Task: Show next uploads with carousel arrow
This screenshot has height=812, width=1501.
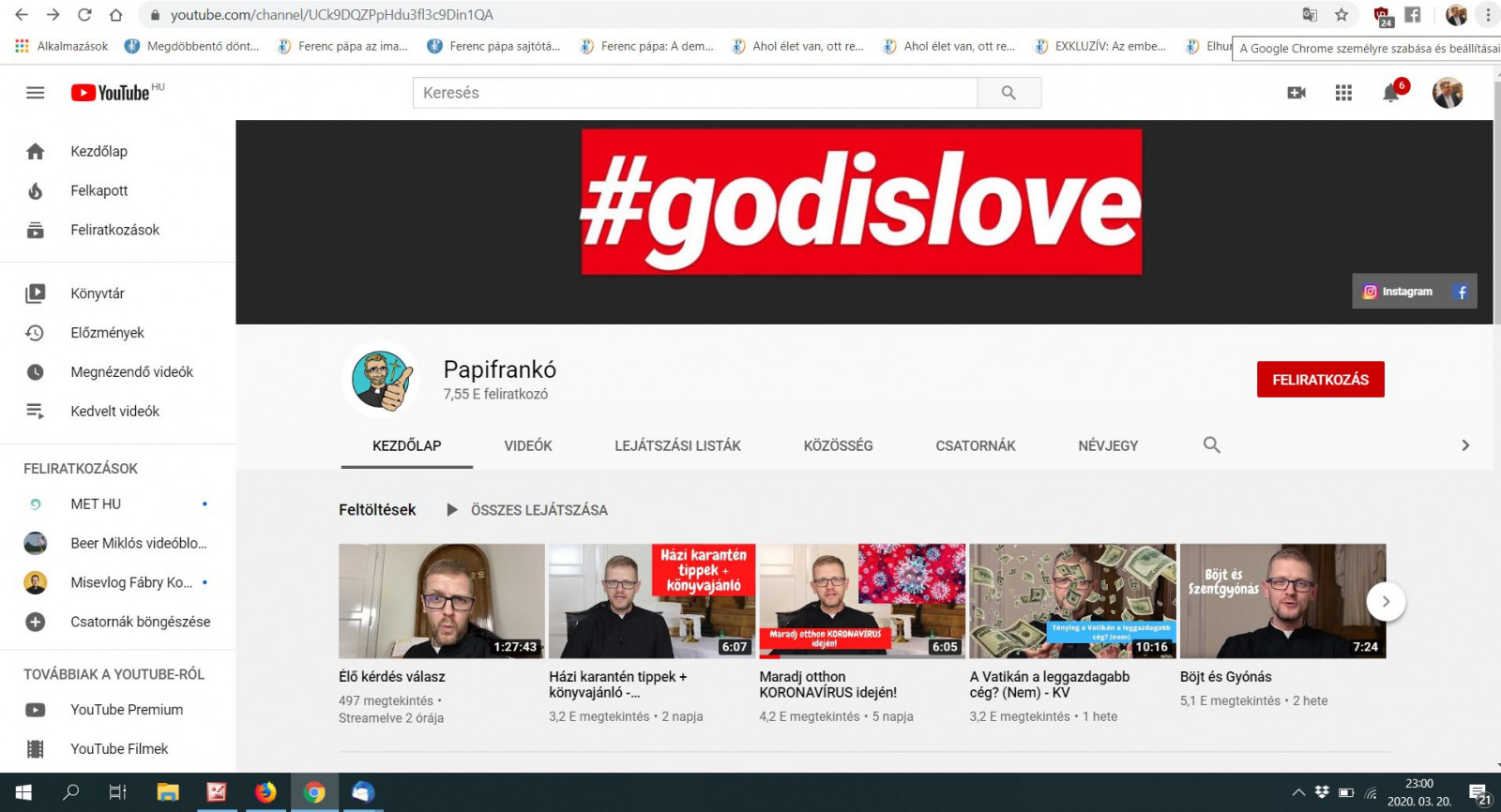Action: pos(1385,602)
